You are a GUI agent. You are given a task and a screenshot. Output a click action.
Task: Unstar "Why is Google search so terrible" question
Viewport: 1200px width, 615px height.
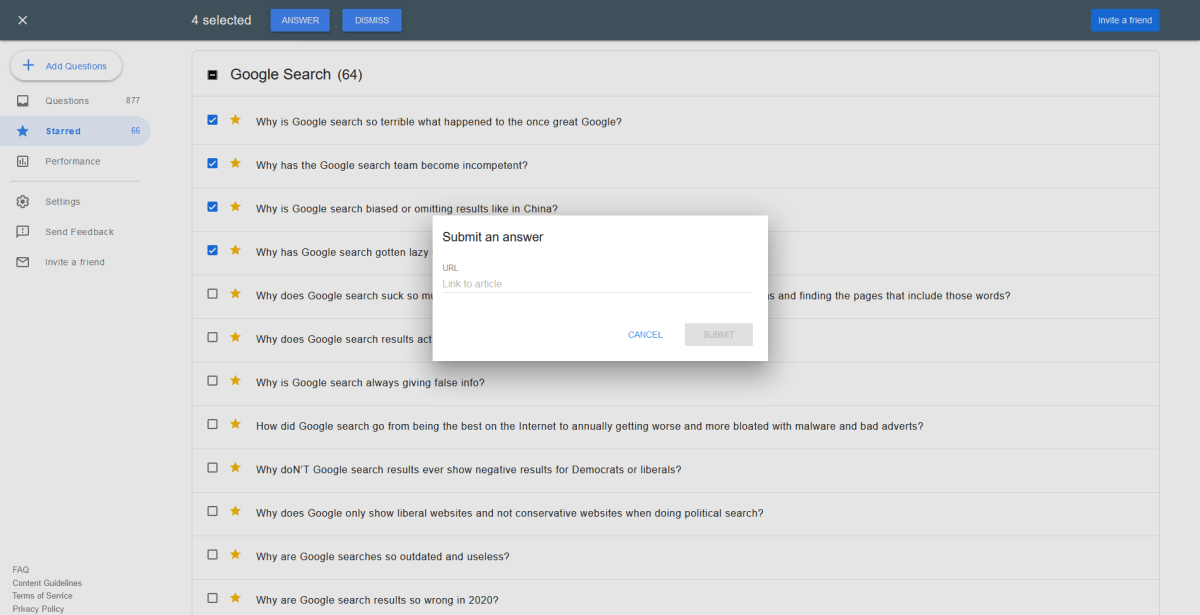tap(236, 120)
